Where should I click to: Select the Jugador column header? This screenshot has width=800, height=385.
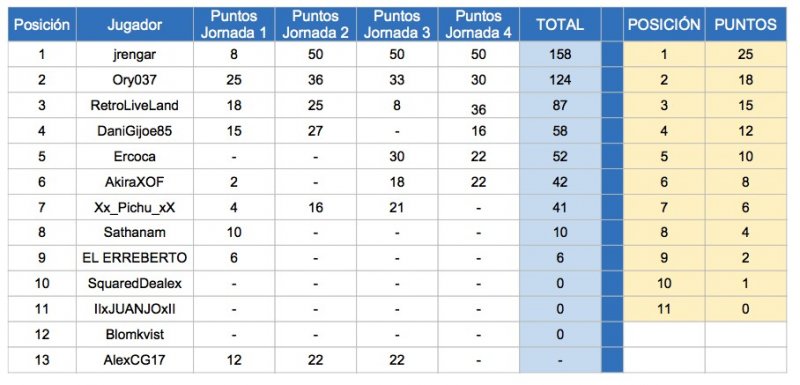pos(135,24)
